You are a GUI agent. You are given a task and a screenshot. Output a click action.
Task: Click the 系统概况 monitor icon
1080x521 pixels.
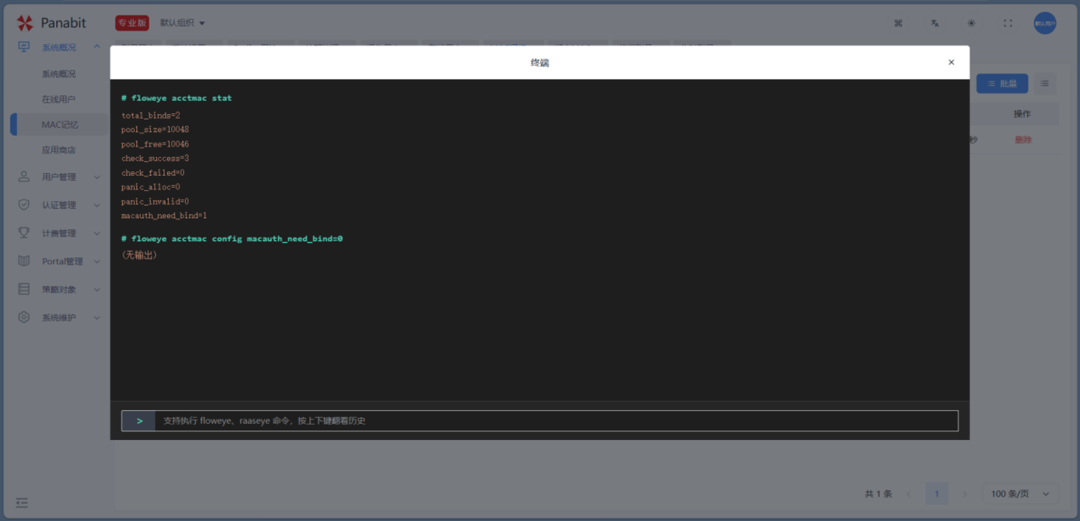(x=24, y=47)
